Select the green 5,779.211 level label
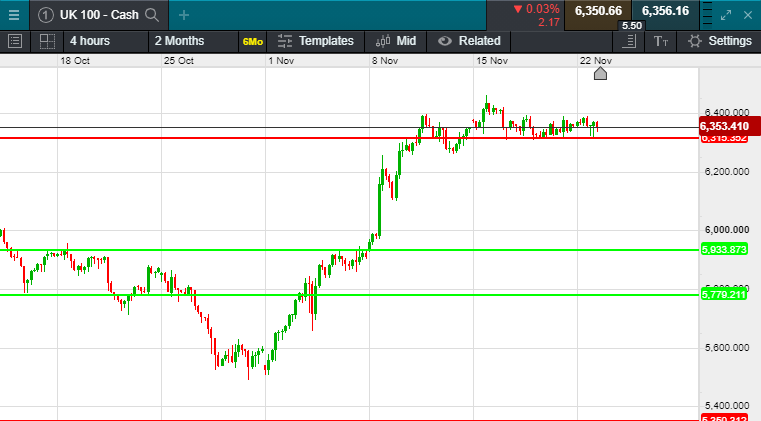This screenshot has width=761, height=421. (x=724, y=294)
